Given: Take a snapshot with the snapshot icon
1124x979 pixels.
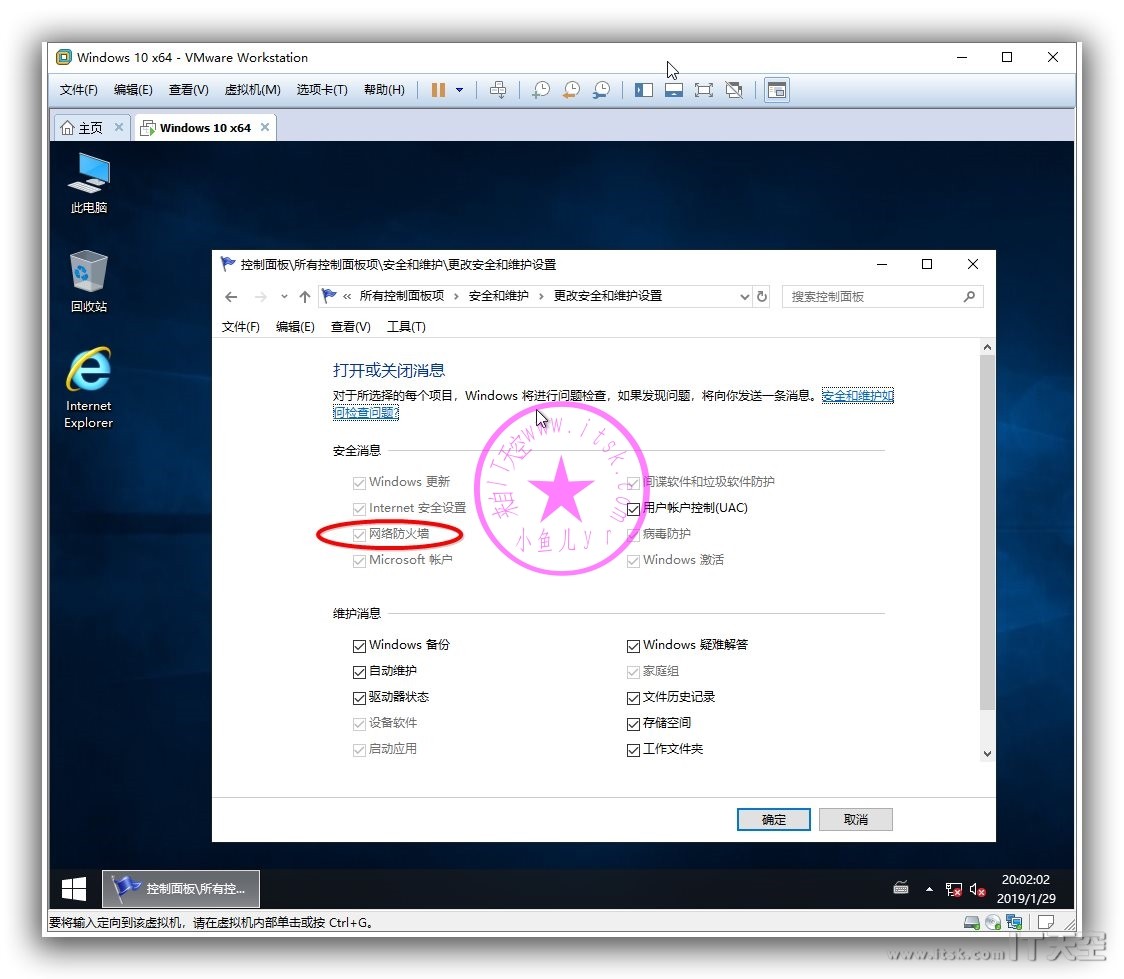Looking at the screenshot, I should click(540, 90).
